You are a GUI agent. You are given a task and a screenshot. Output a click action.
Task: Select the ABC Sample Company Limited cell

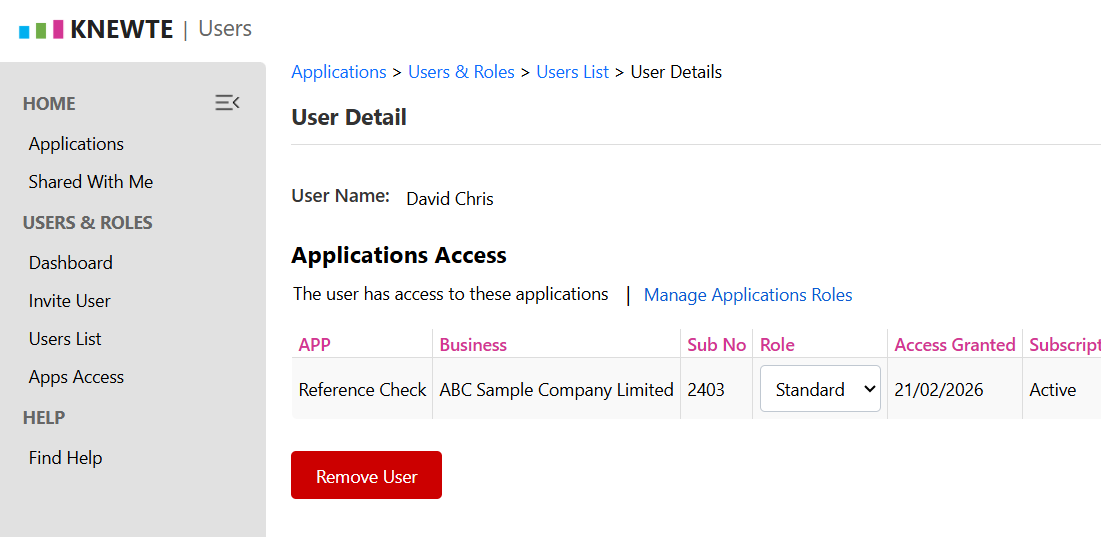pos(557,390)
